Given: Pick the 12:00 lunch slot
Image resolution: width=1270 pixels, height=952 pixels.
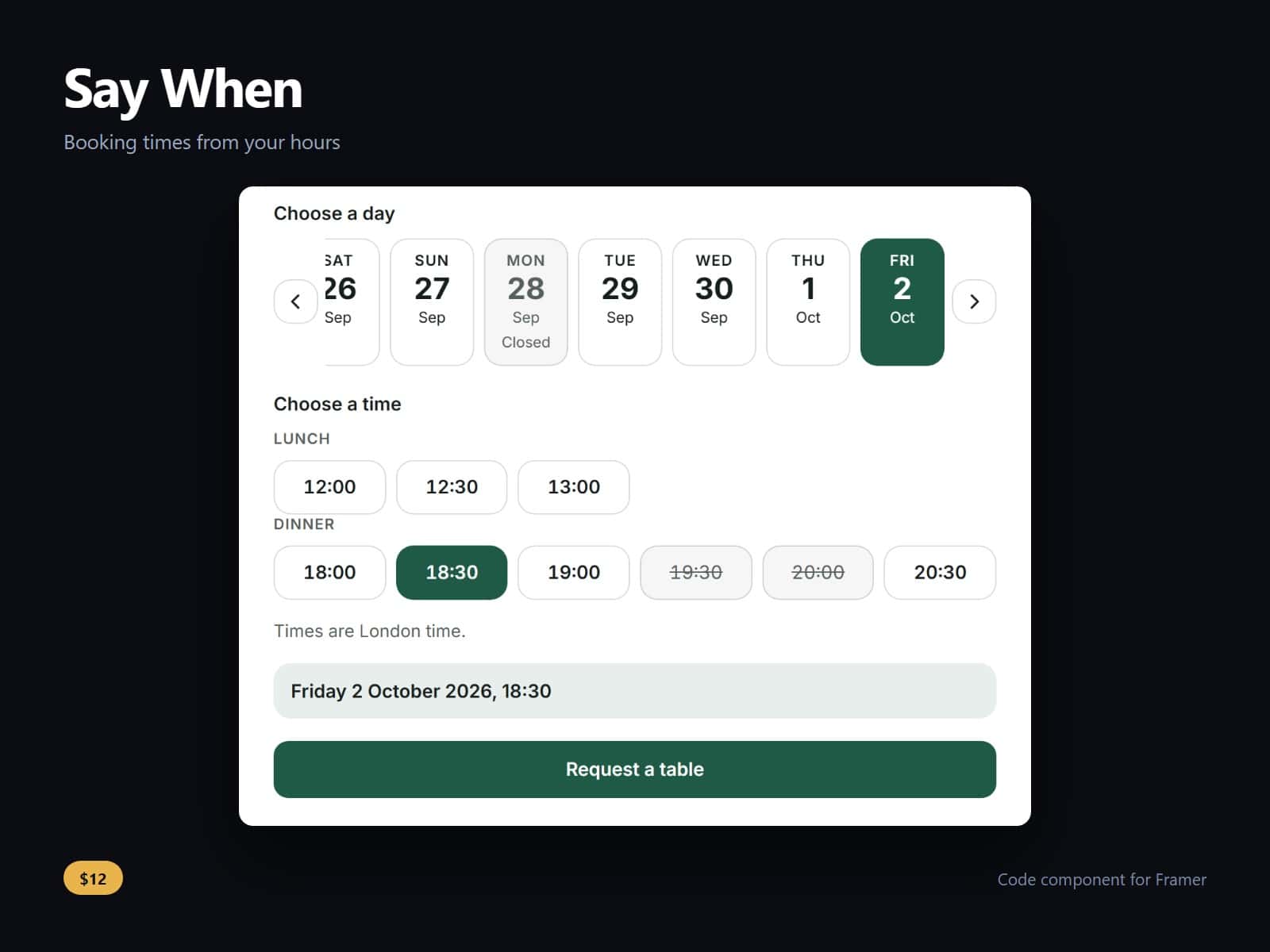Looking at the screenshot, I should pos(329,487).
